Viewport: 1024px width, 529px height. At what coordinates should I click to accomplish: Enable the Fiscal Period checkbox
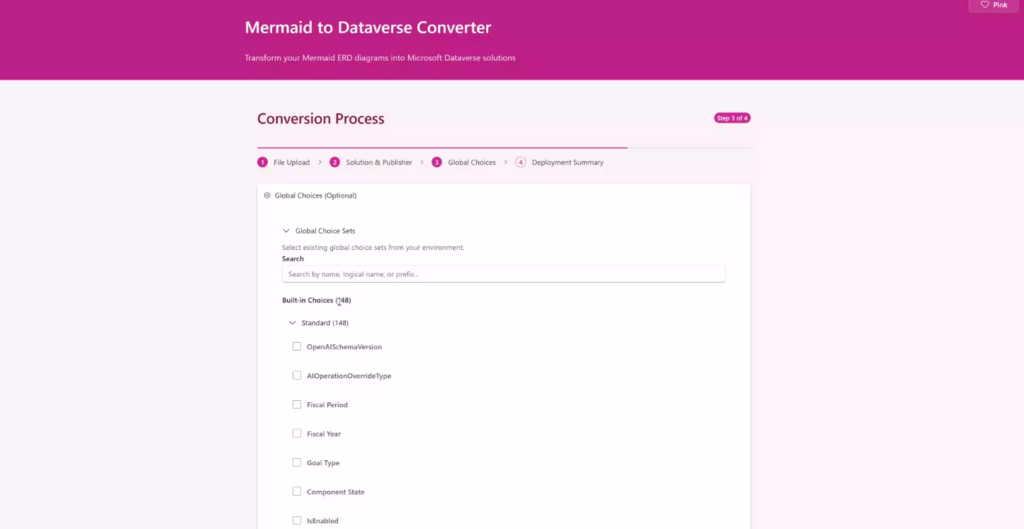pyautogui.click(x=296, y=404)
